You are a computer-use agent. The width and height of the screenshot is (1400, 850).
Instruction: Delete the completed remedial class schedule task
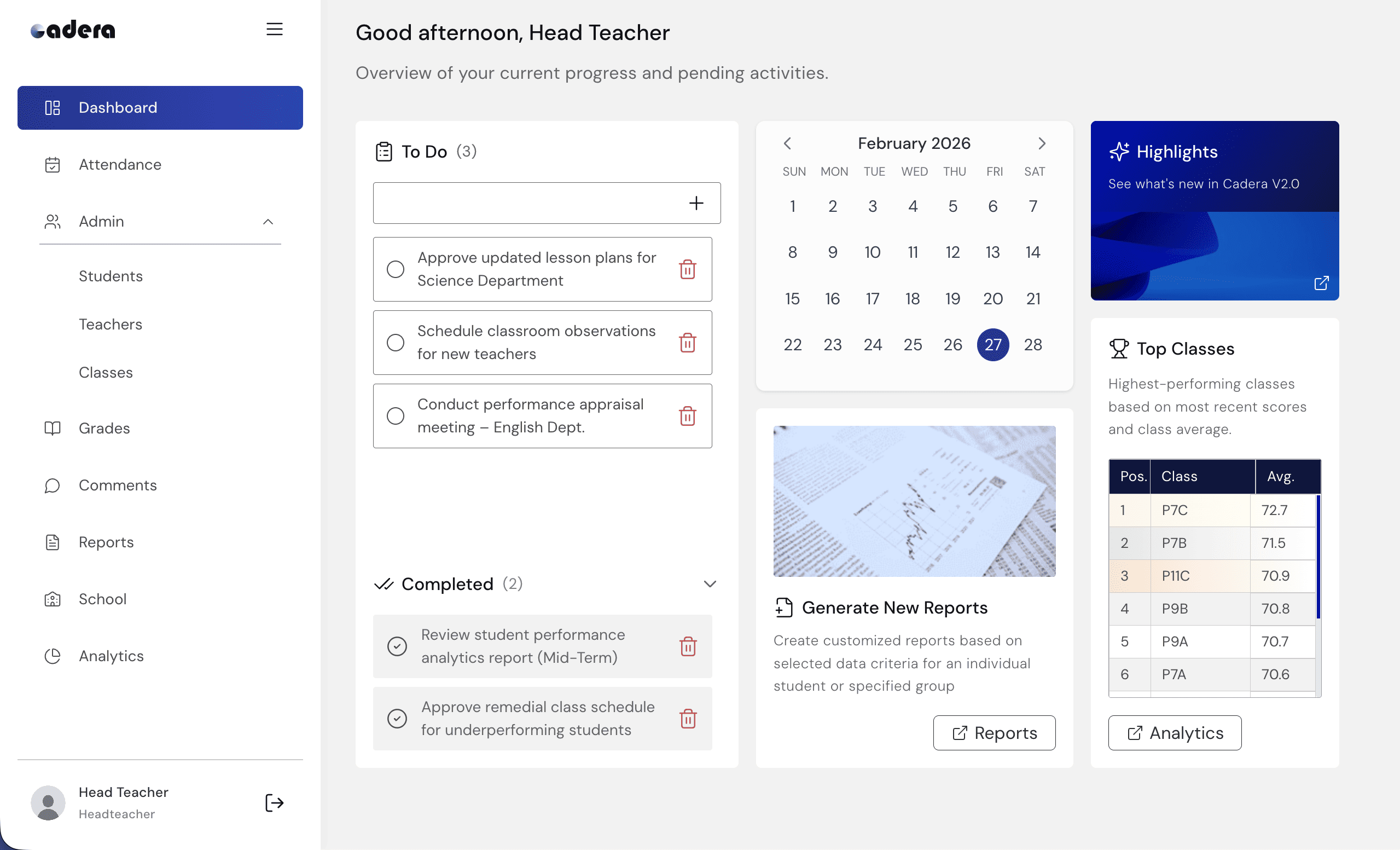point(688,719)
